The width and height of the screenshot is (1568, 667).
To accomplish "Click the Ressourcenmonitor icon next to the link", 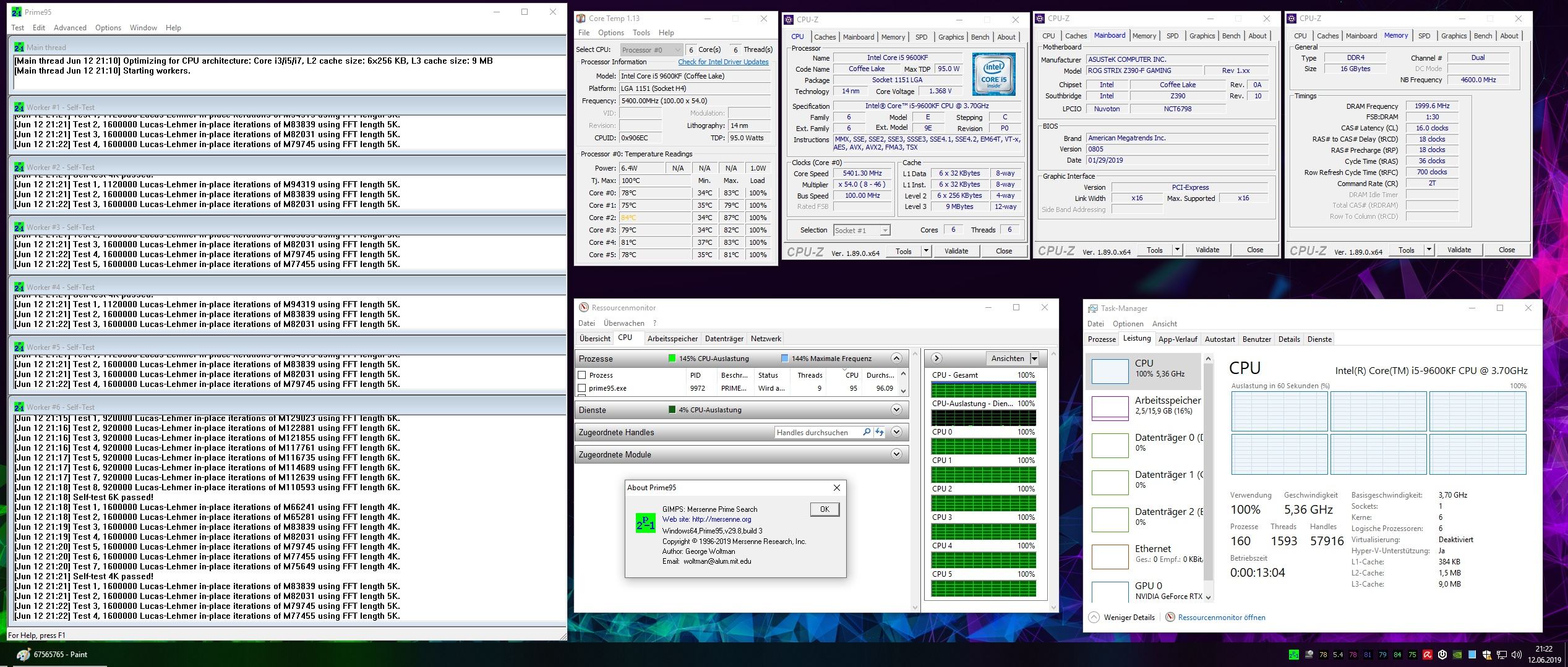I will tap(1170, 617).
